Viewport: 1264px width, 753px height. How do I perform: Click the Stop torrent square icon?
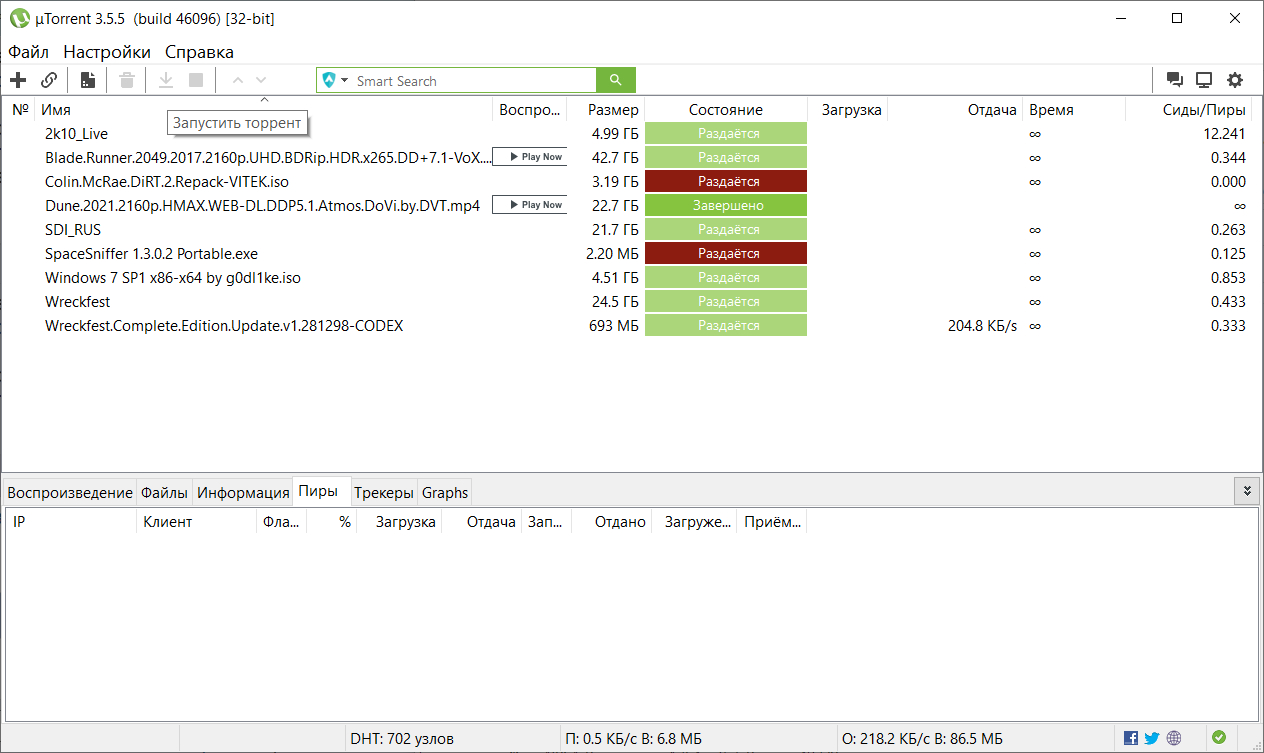click(x=196, y=80)
